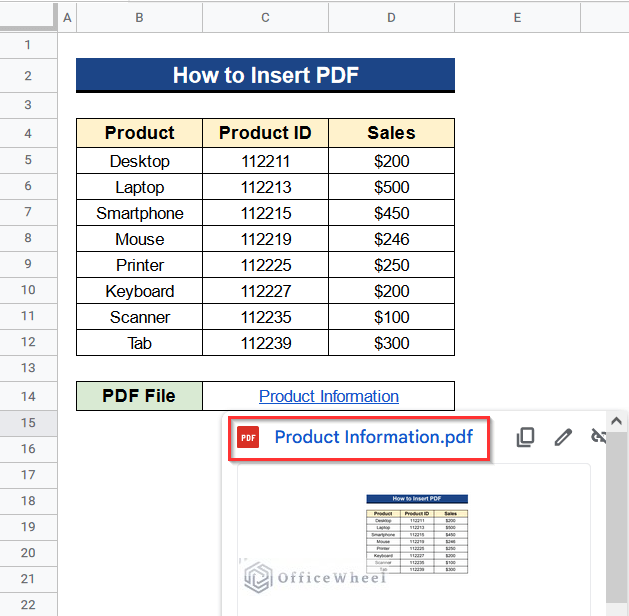Select the '$500' sales cell
The height and width of the screenshot is (616, 629).
coord(392,187)
